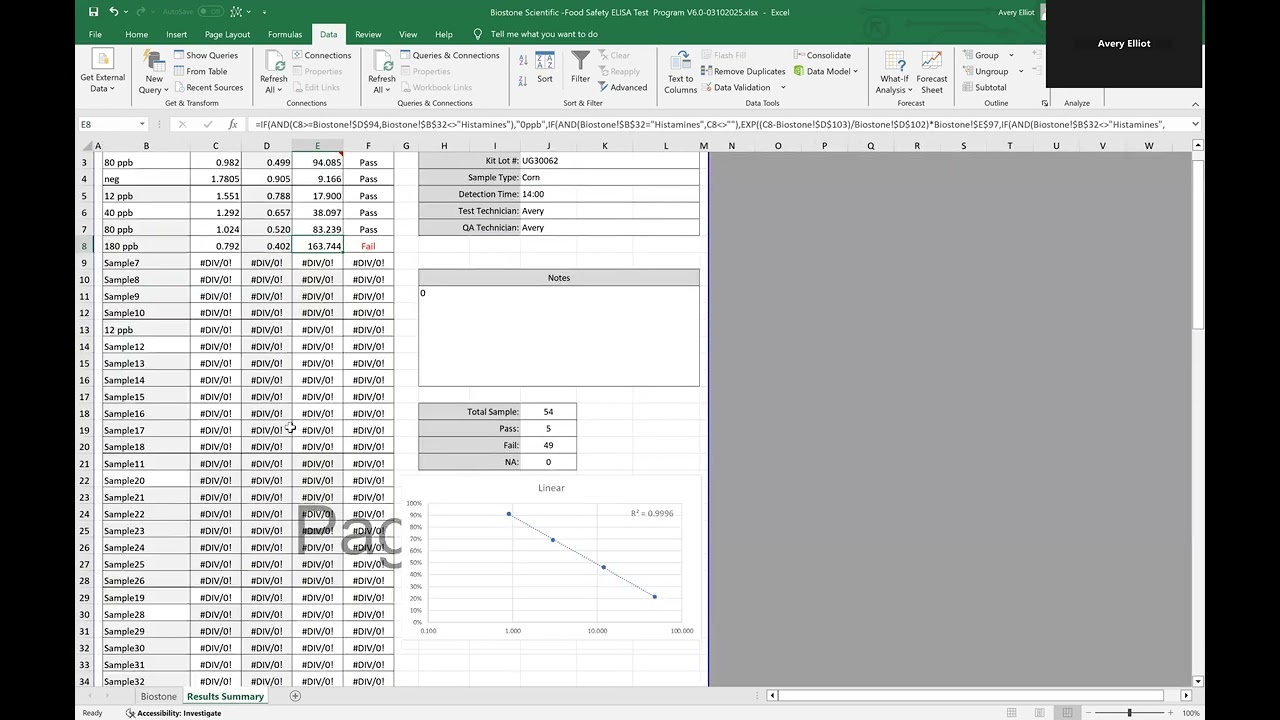Toggle the AutoSave switch
This screenshot has width=1280, height=720.
click(x=211, y=12)
